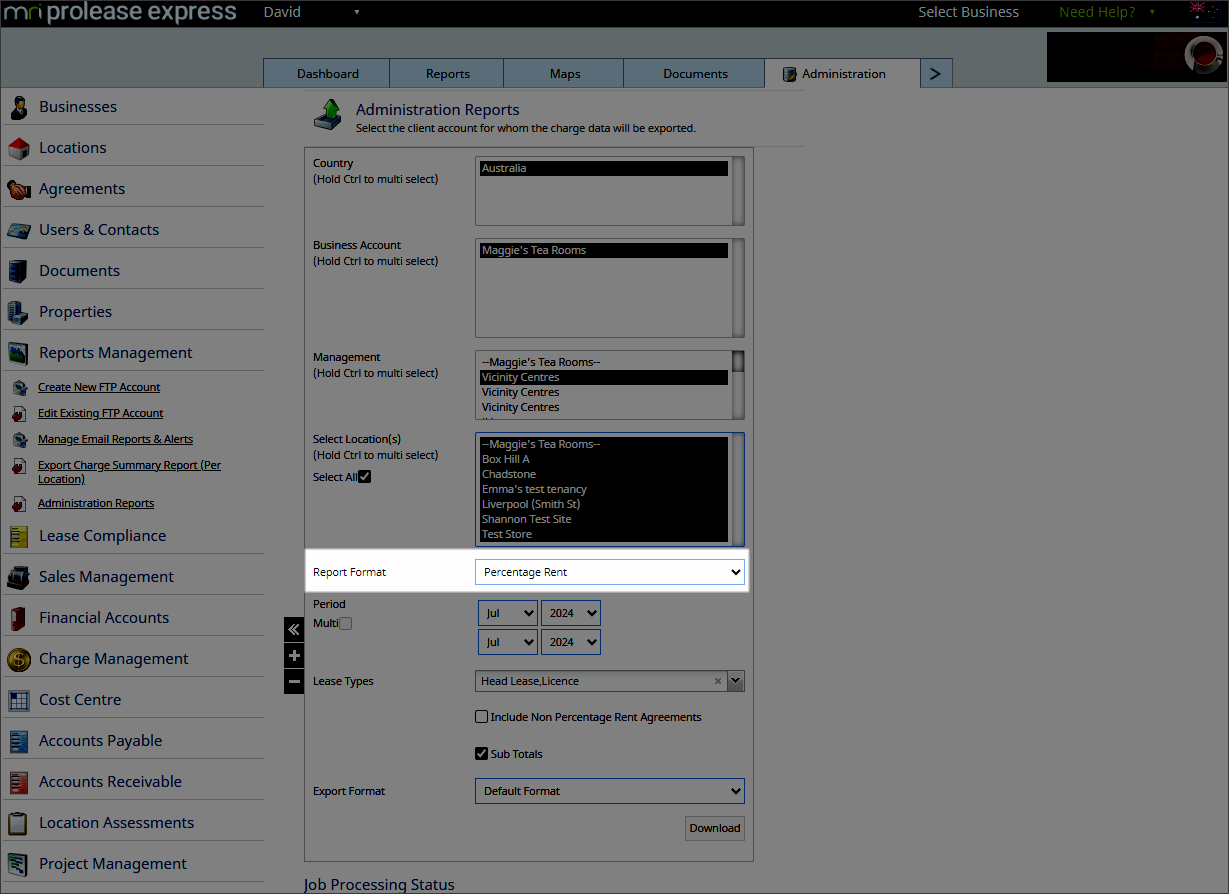Click the Charge Management dollar icon
This screenshot has width=1229, height=894.
click(x=18, y=659)
